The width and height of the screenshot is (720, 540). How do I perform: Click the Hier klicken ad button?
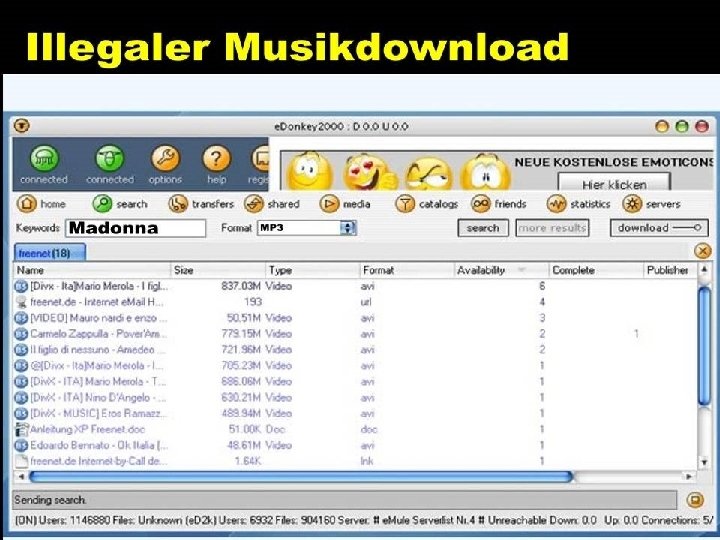[x=614, y=184]
